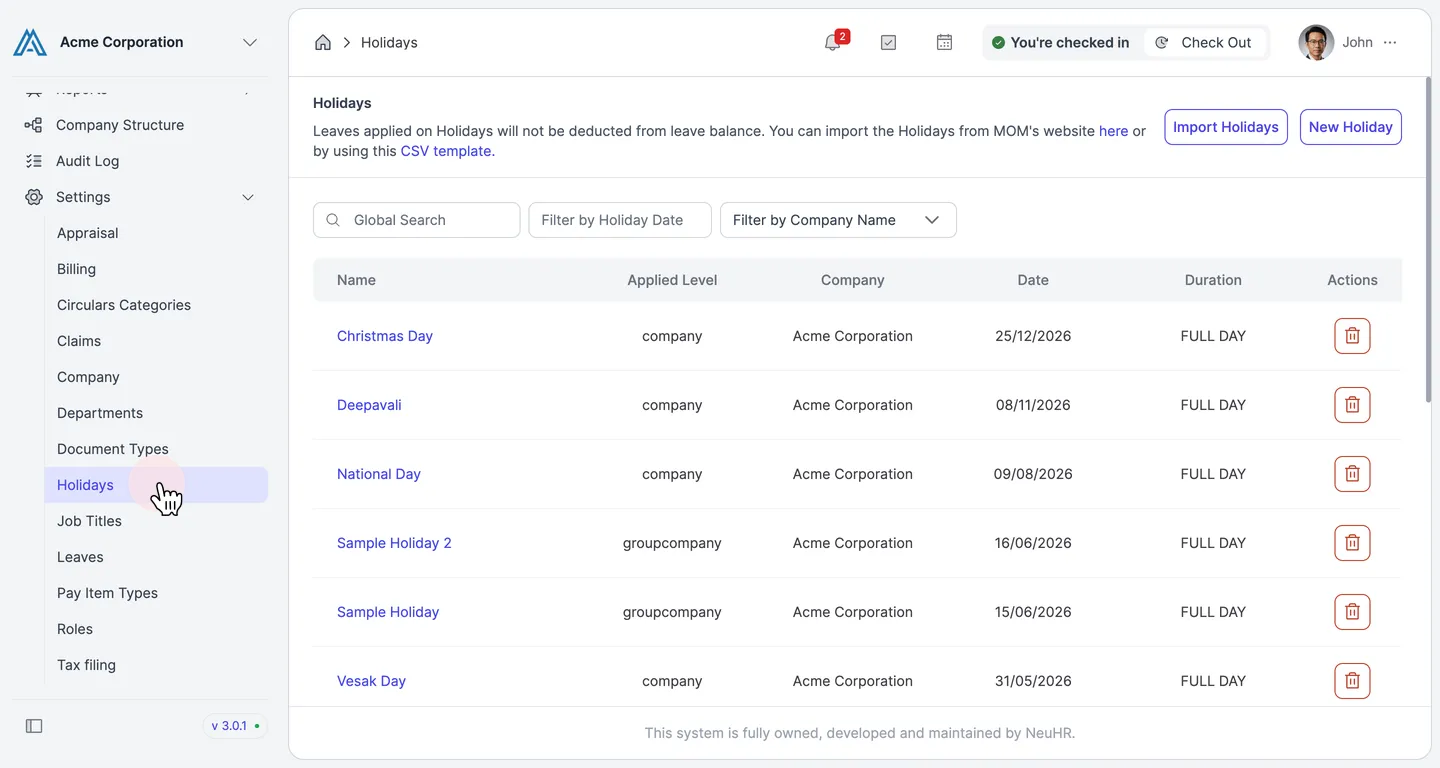The width and height of the screenshot is (1440, 768).
Task: Click the page vertical scrollbar
Action: tap(1427, 241)
